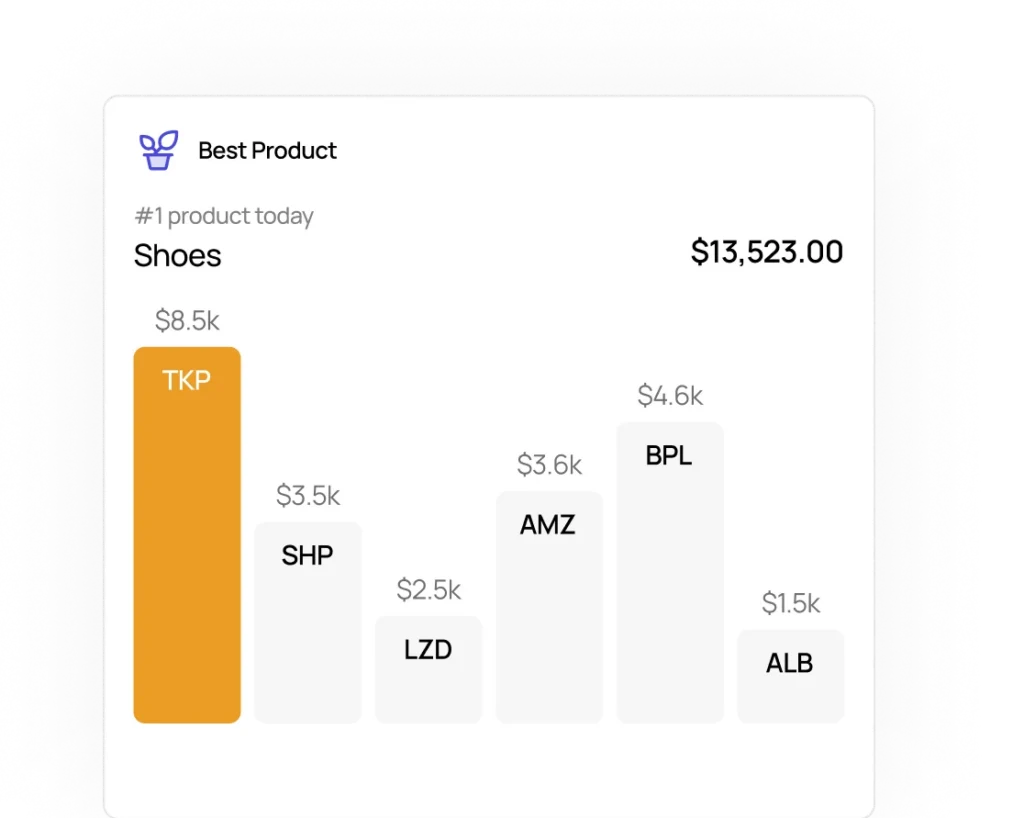The width and height of the screenshot is (1024, 818).
Task: Click the $13,523.00 total amount
Action: pos(766,252)
